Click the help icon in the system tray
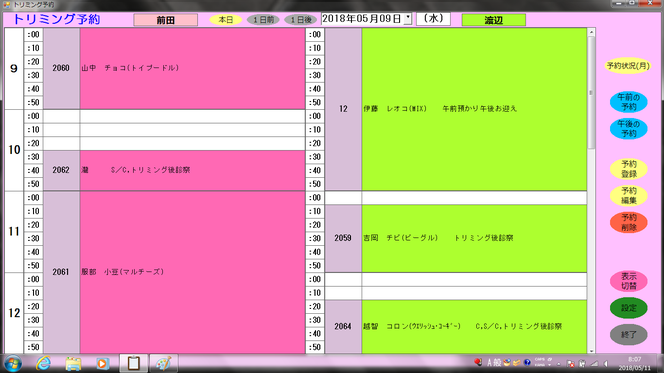The image size is (664, 373). pos(527,362)
